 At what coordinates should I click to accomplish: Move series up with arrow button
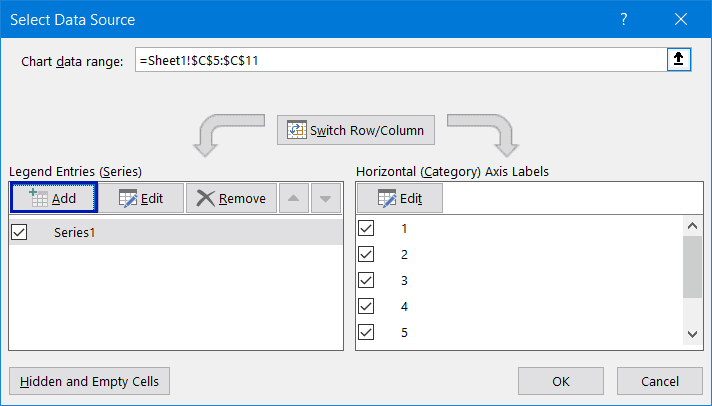tap(293, 198)
